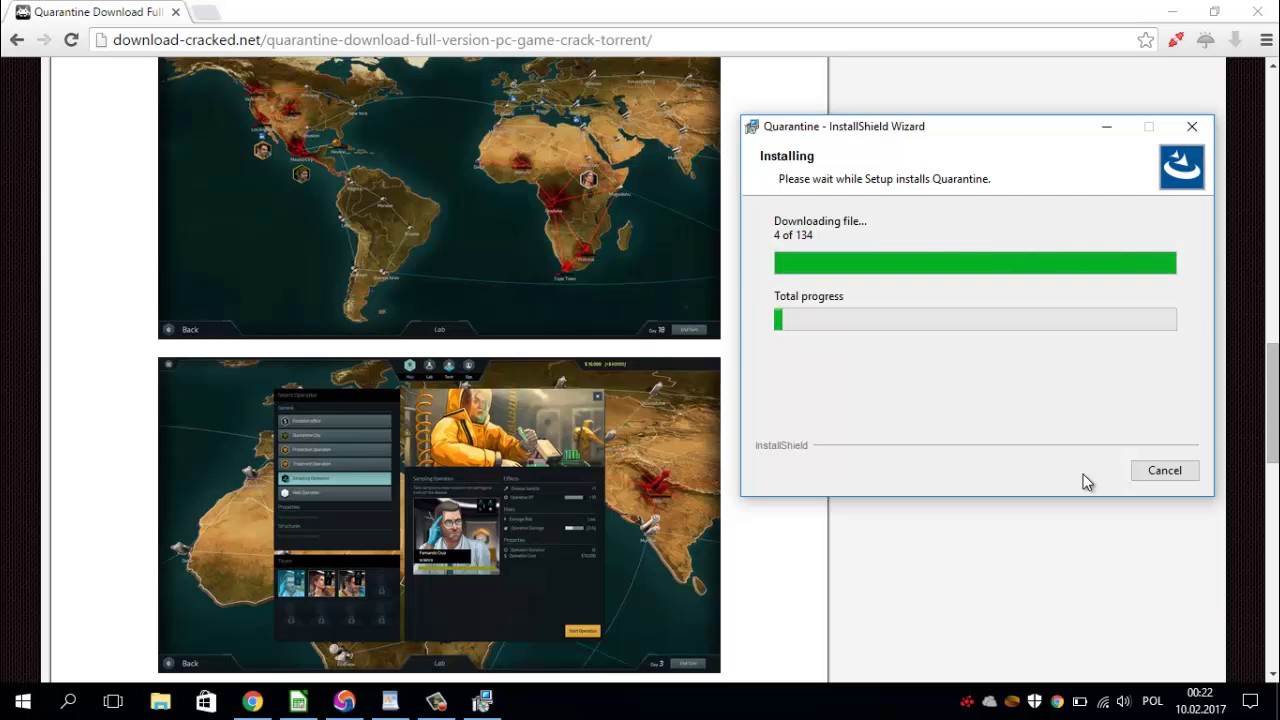Open the Windows Store taskbar icon
This screenshot has height=720, width=1280.
(206, 701)
